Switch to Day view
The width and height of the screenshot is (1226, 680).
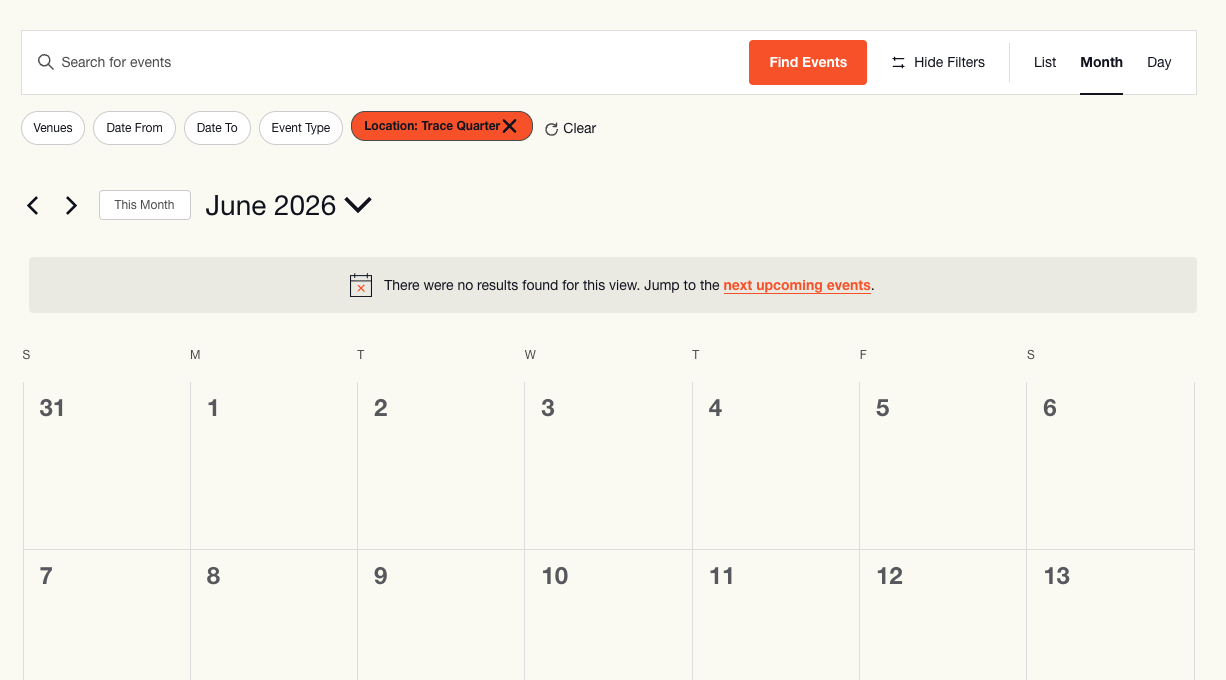pos(1159,62)
